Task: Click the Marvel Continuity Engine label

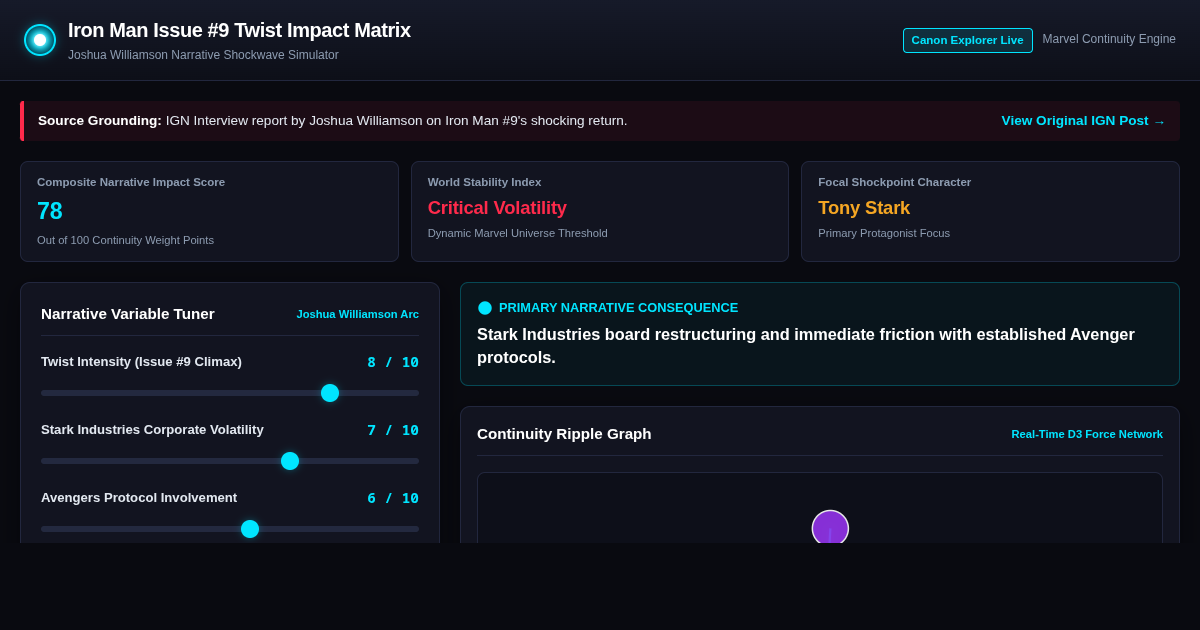Action: (1109, 39)
